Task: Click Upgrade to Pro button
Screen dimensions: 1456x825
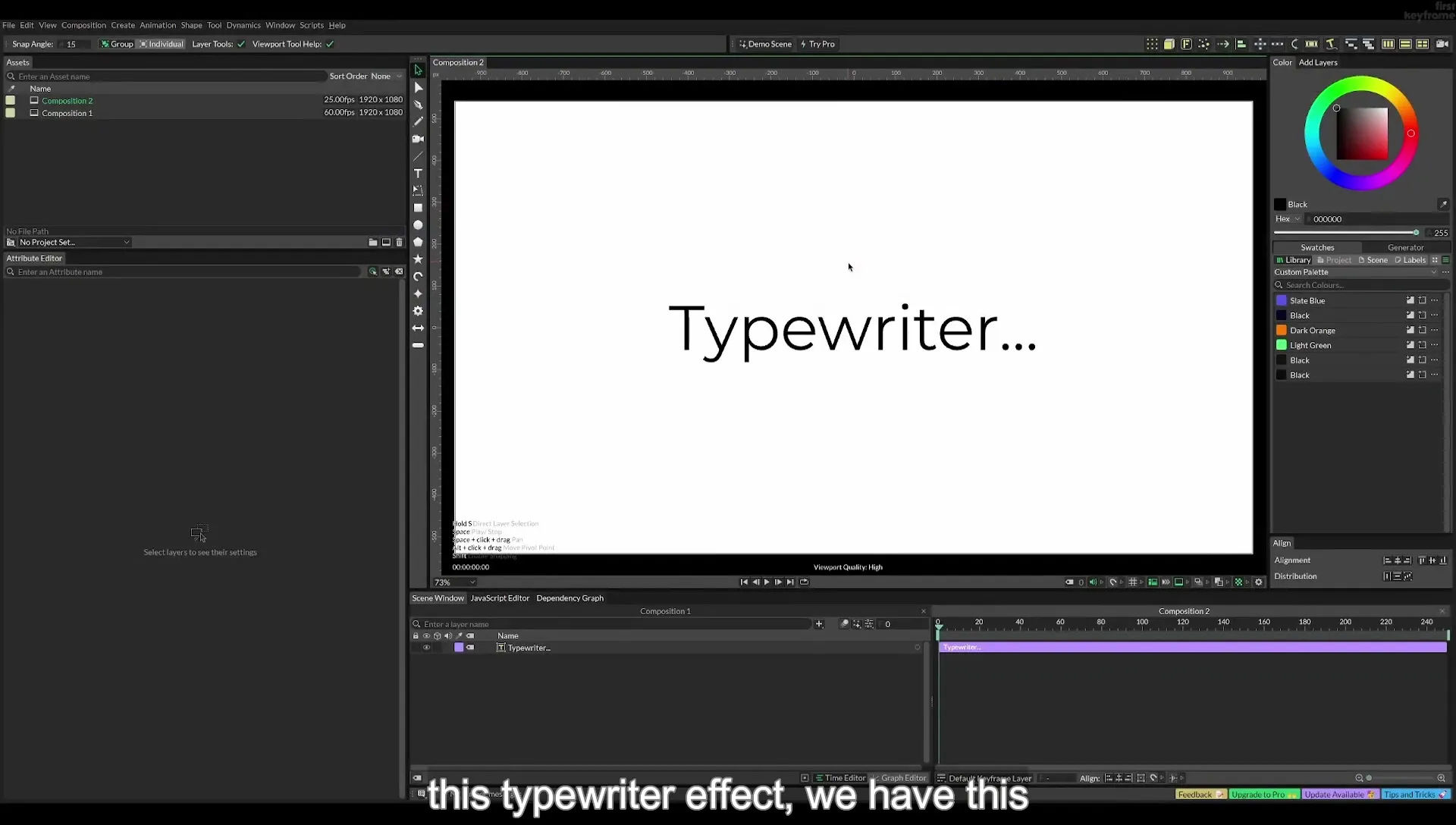Action: coord(1264,795)
